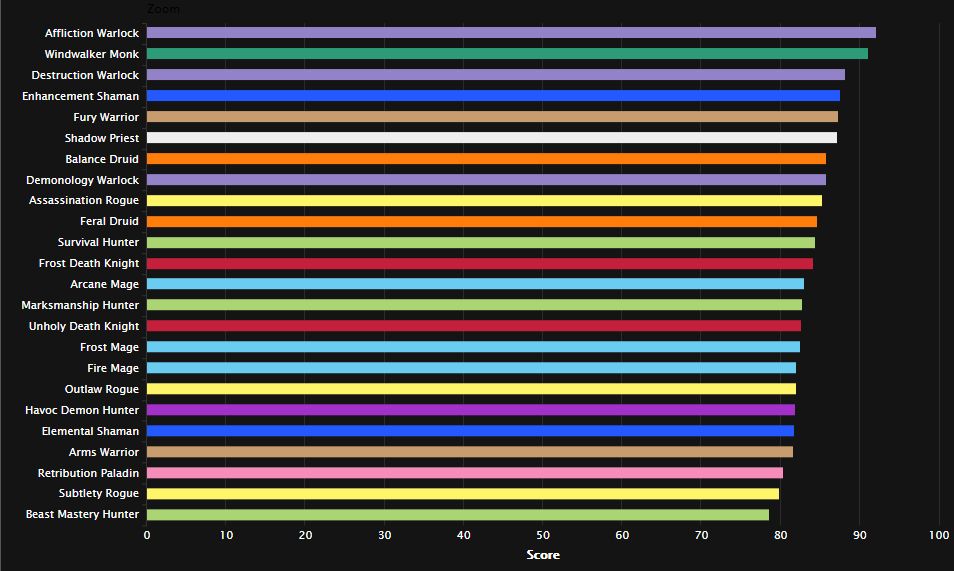The image size is (954, 571).
Task: Click the '70' axis tick label
Action: (x=701, y=535)
